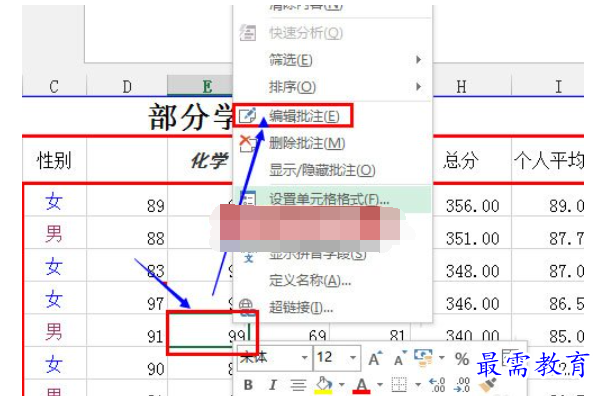Select column D header

[x=127, y=87]
